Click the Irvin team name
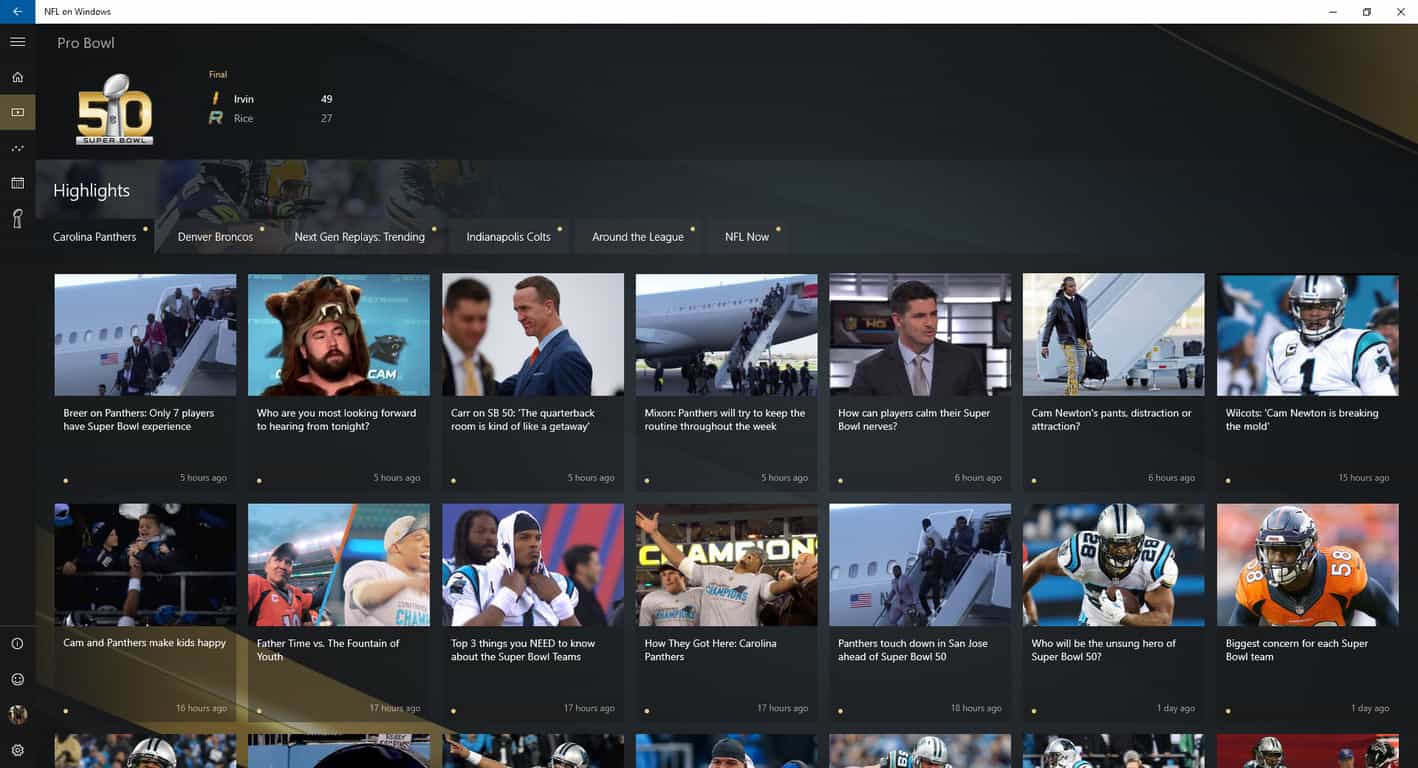This screenshot has height=768, width=1418. (x=244, y=99)
